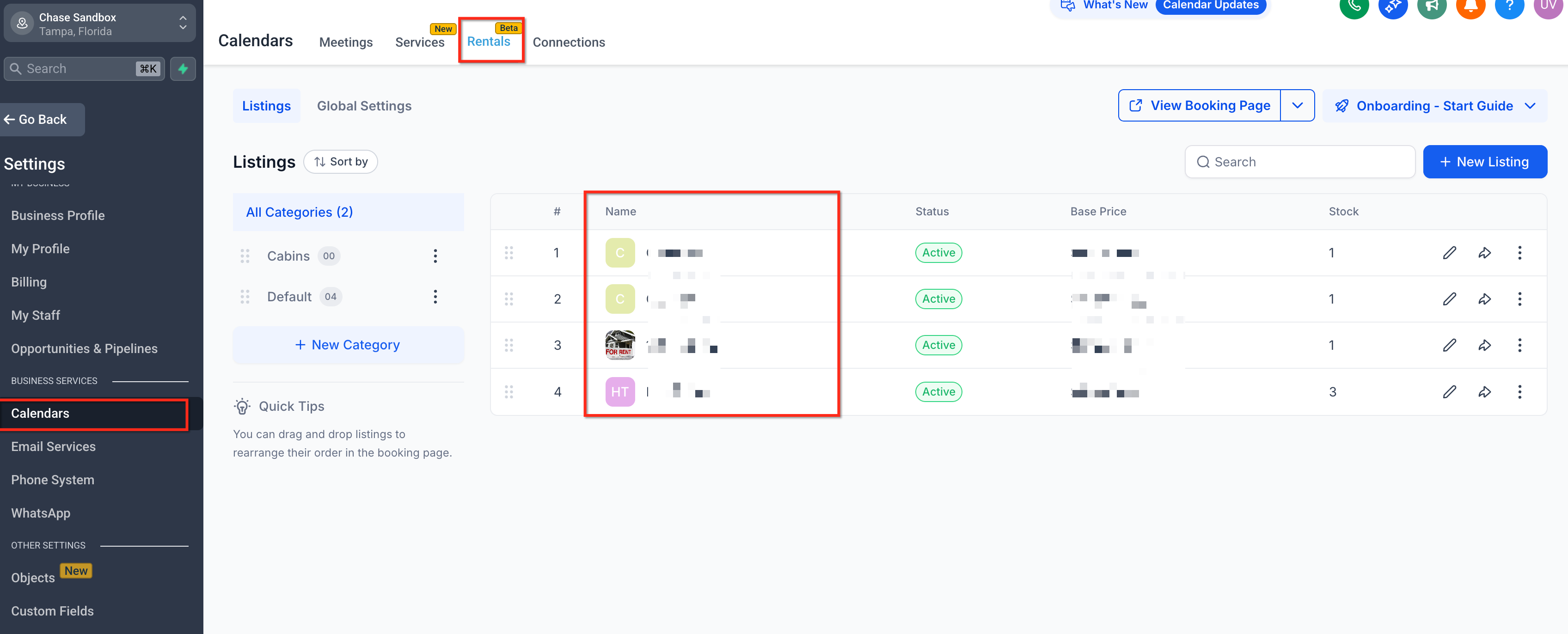1568x634 pixels.
Task: Open the three-dot menu for listing 4
Action: (x=1519, y=392)
